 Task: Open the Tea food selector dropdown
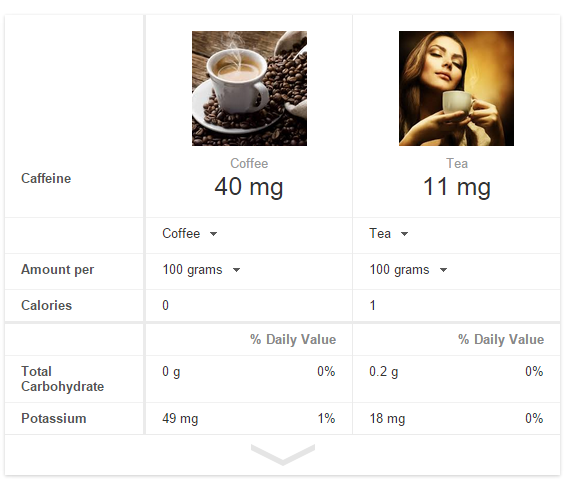click(388, 234)
